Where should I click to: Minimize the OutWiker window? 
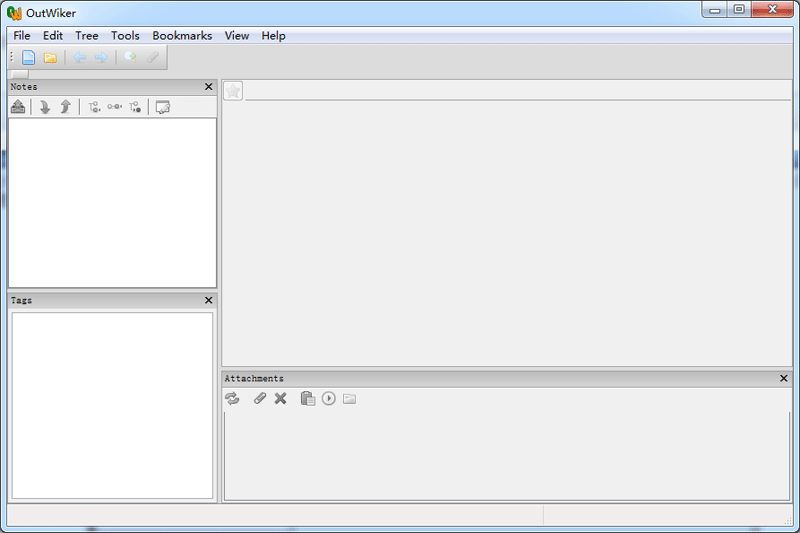click(x=714, y=10)
